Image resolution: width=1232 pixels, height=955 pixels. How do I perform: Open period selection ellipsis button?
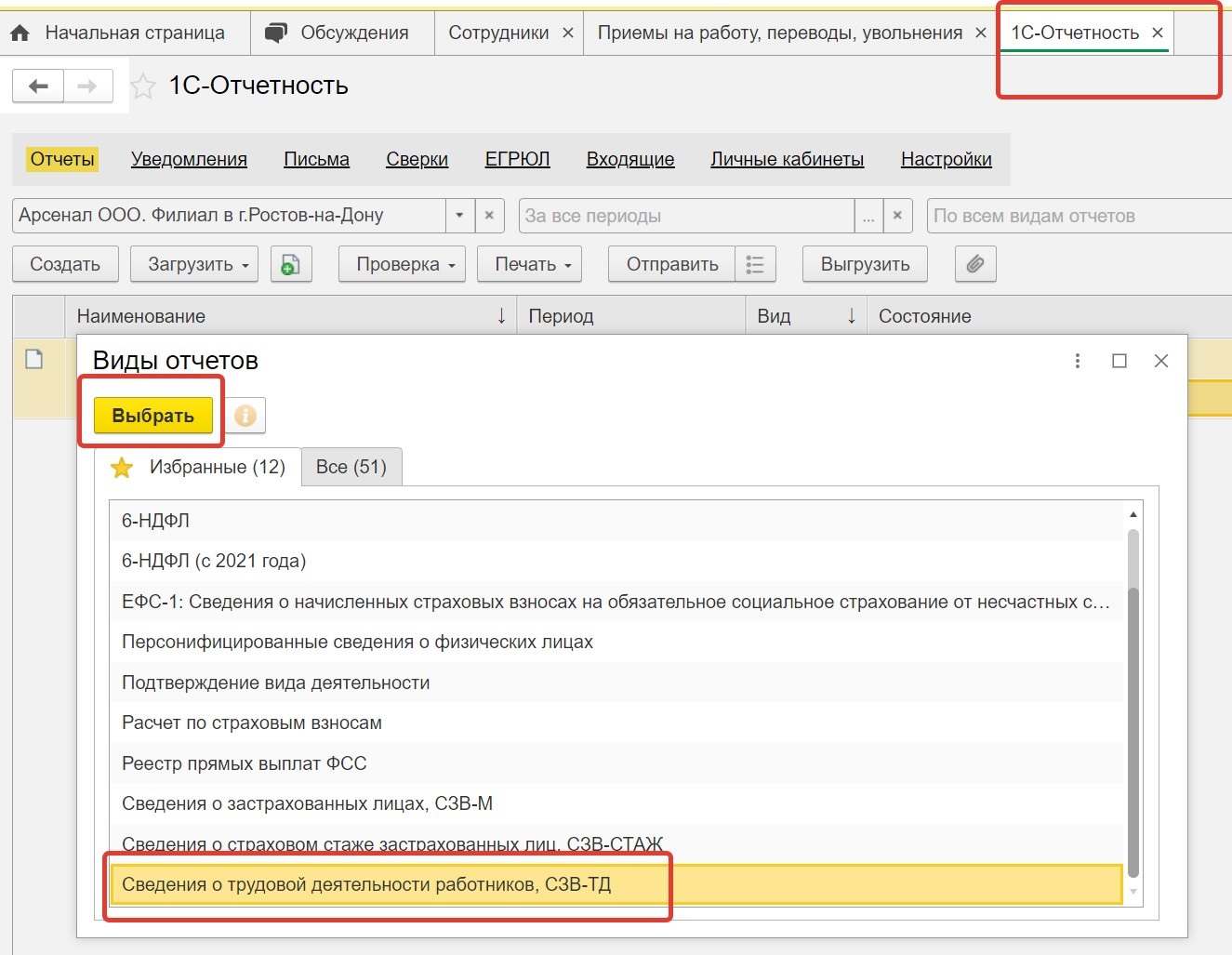[868, 216]
